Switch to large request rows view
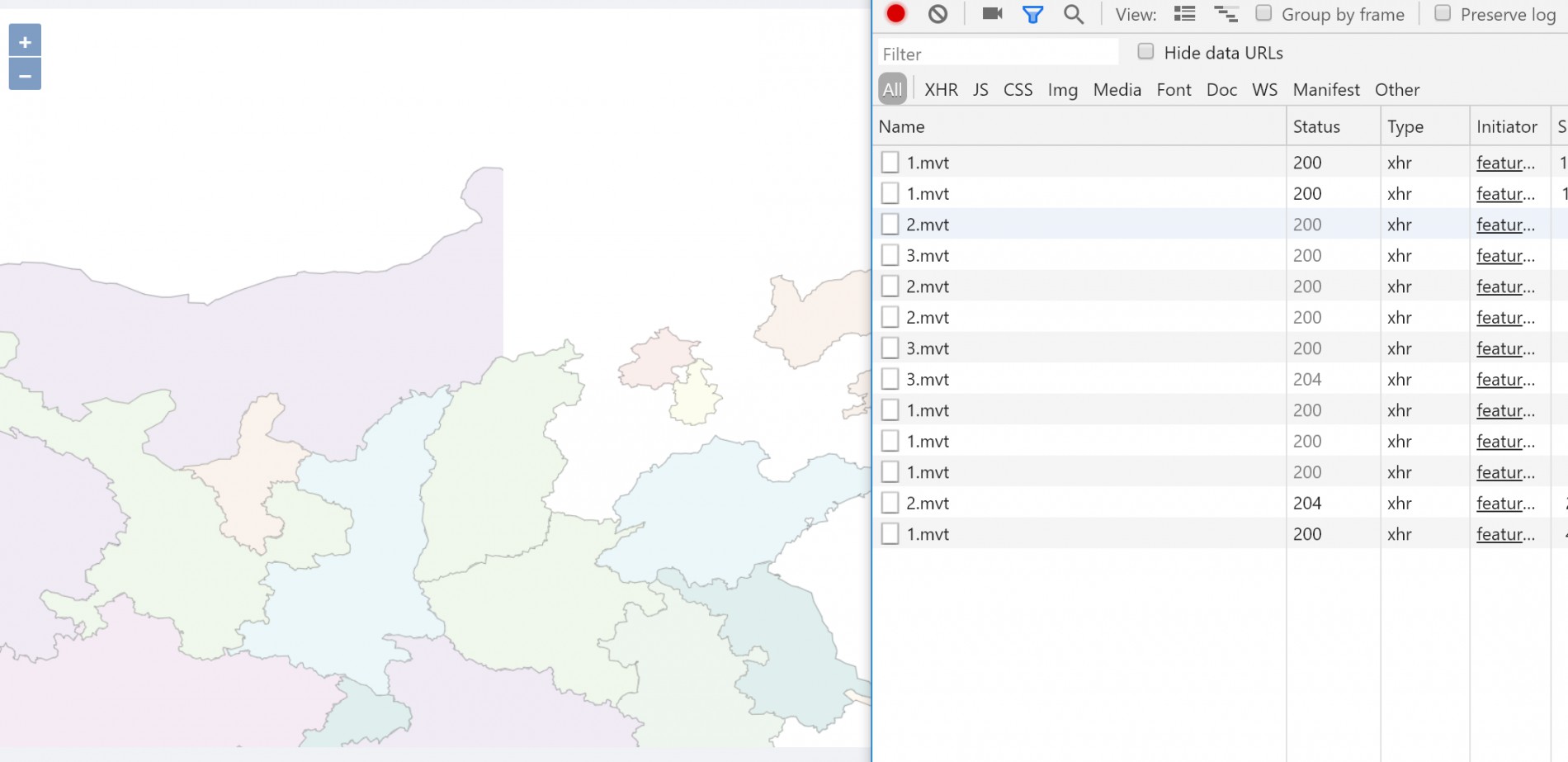This screenshot has width=1568, height=762. 1184,14
